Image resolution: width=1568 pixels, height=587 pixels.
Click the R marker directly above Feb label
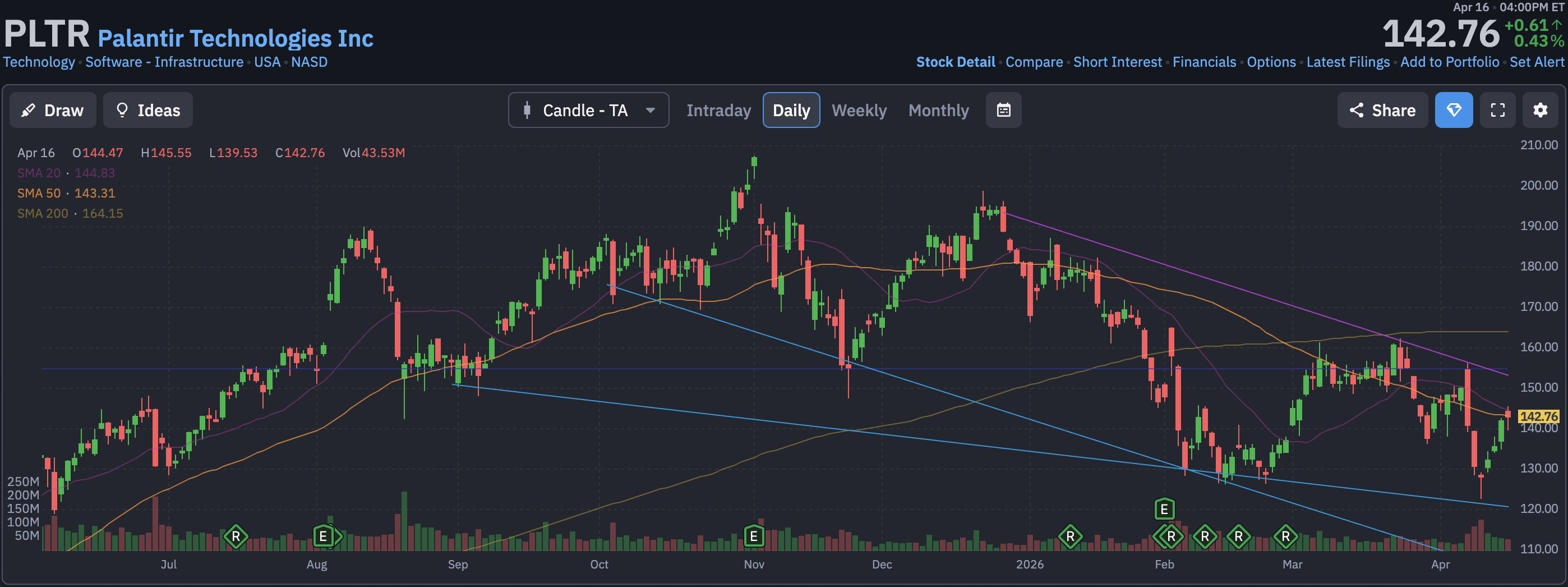click(1170, 536)
